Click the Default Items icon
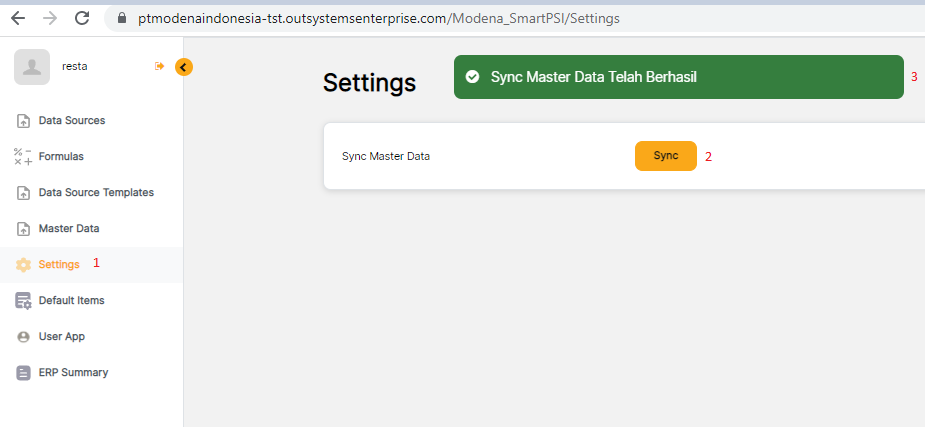925x427 pixels. (x=23, y=301)
